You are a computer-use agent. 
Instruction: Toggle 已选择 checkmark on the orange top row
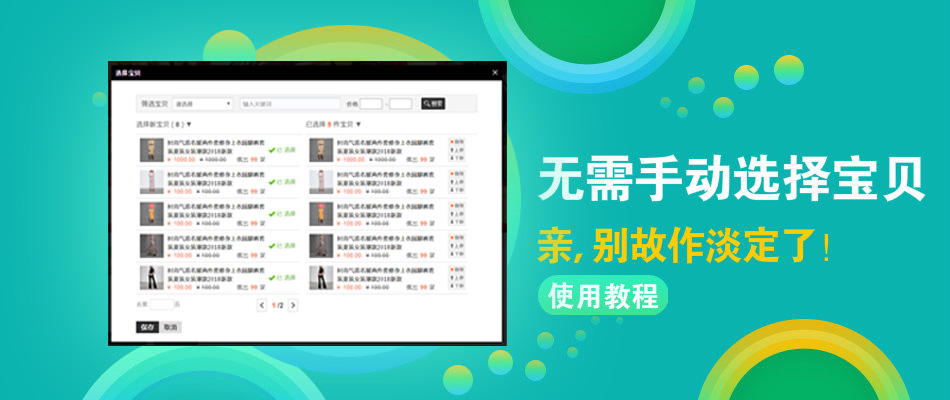point(282,214)
